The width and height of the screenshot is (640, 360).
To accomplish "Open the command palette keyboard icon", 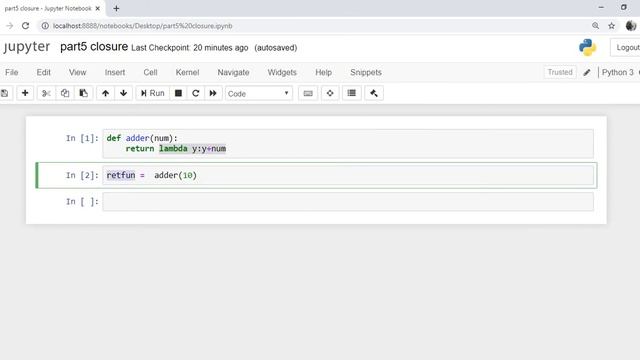I will tap(308, 93).
